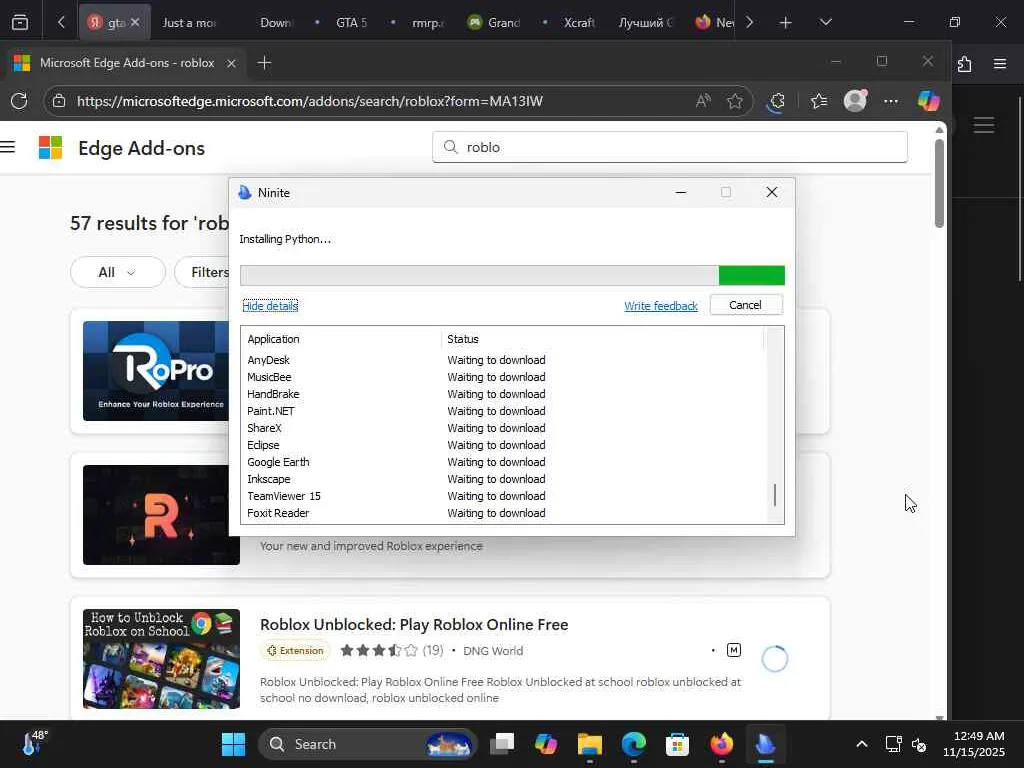Switch to the Лучший tab
Viewport: 1024px width, 768px height.
pos(645,23)
